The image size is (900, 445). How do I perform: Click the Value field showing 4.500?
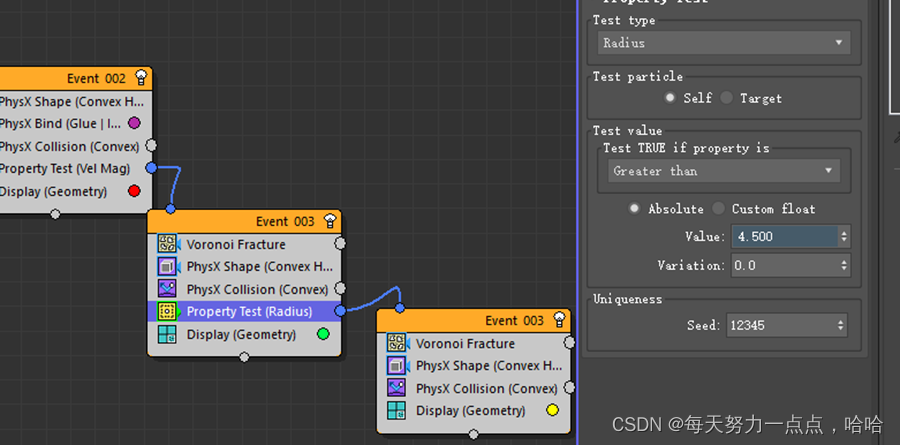(784, 237)
